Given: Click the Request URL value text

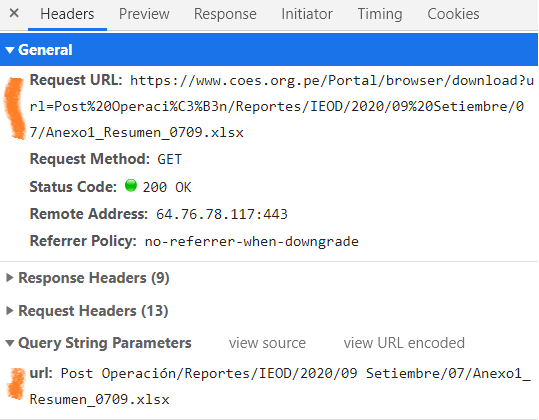Looking at the screenshot, I should coord(282,107).
